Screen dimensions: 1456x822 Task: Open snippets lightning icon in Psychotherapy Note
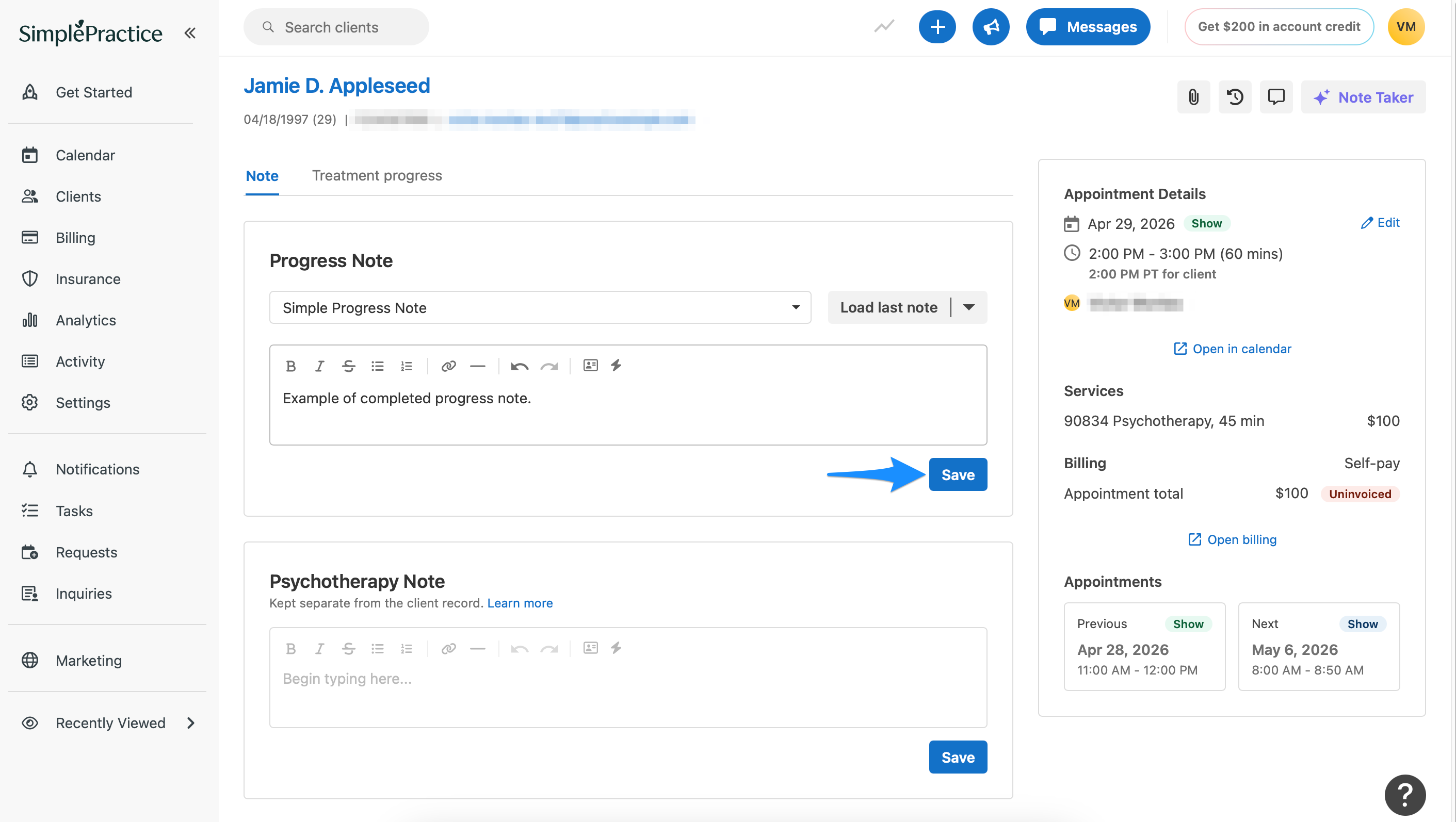[x=616, y=647]
